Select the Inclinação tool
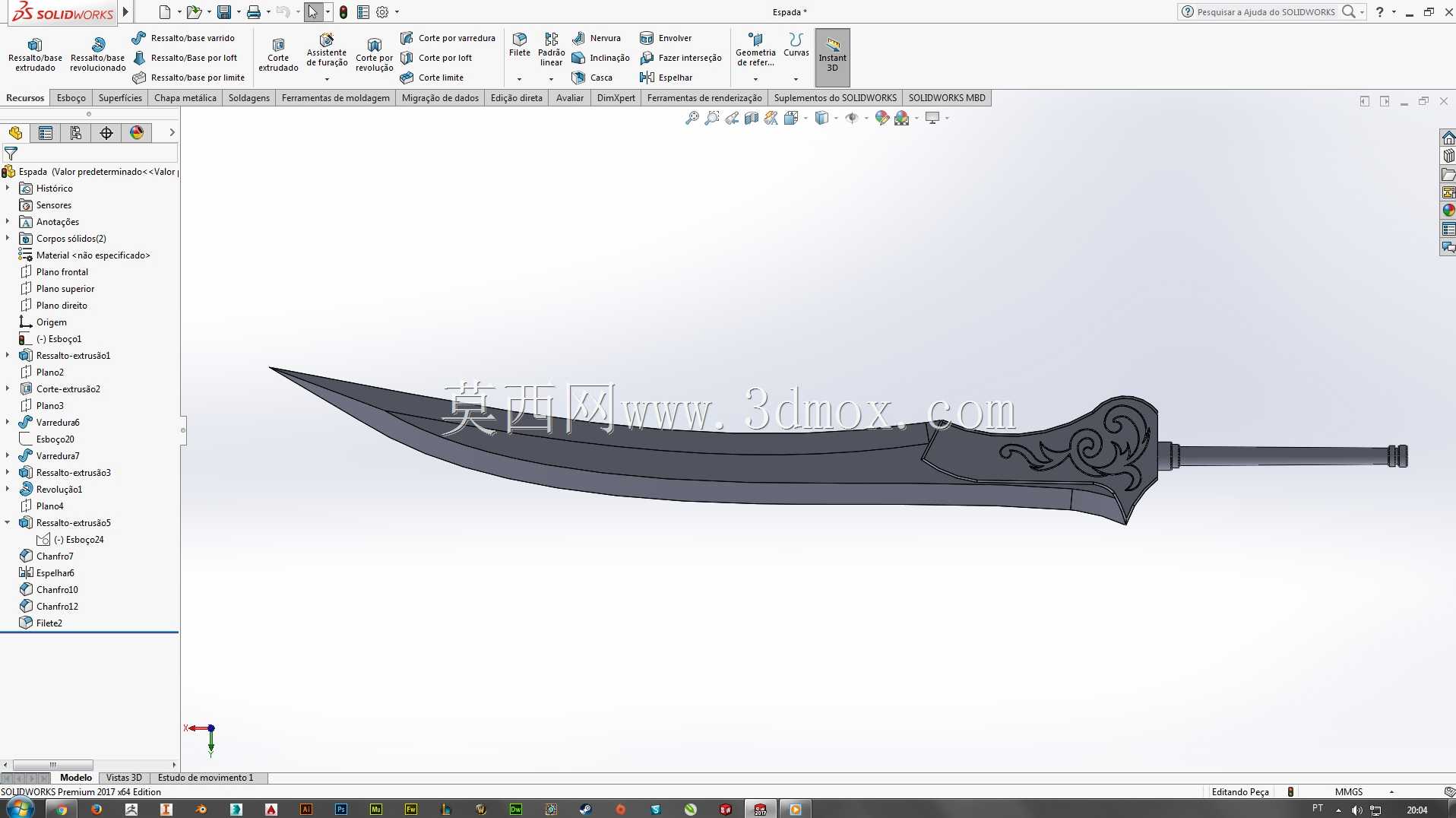This screenshot has height=818, width=1456. coord(600,58)
